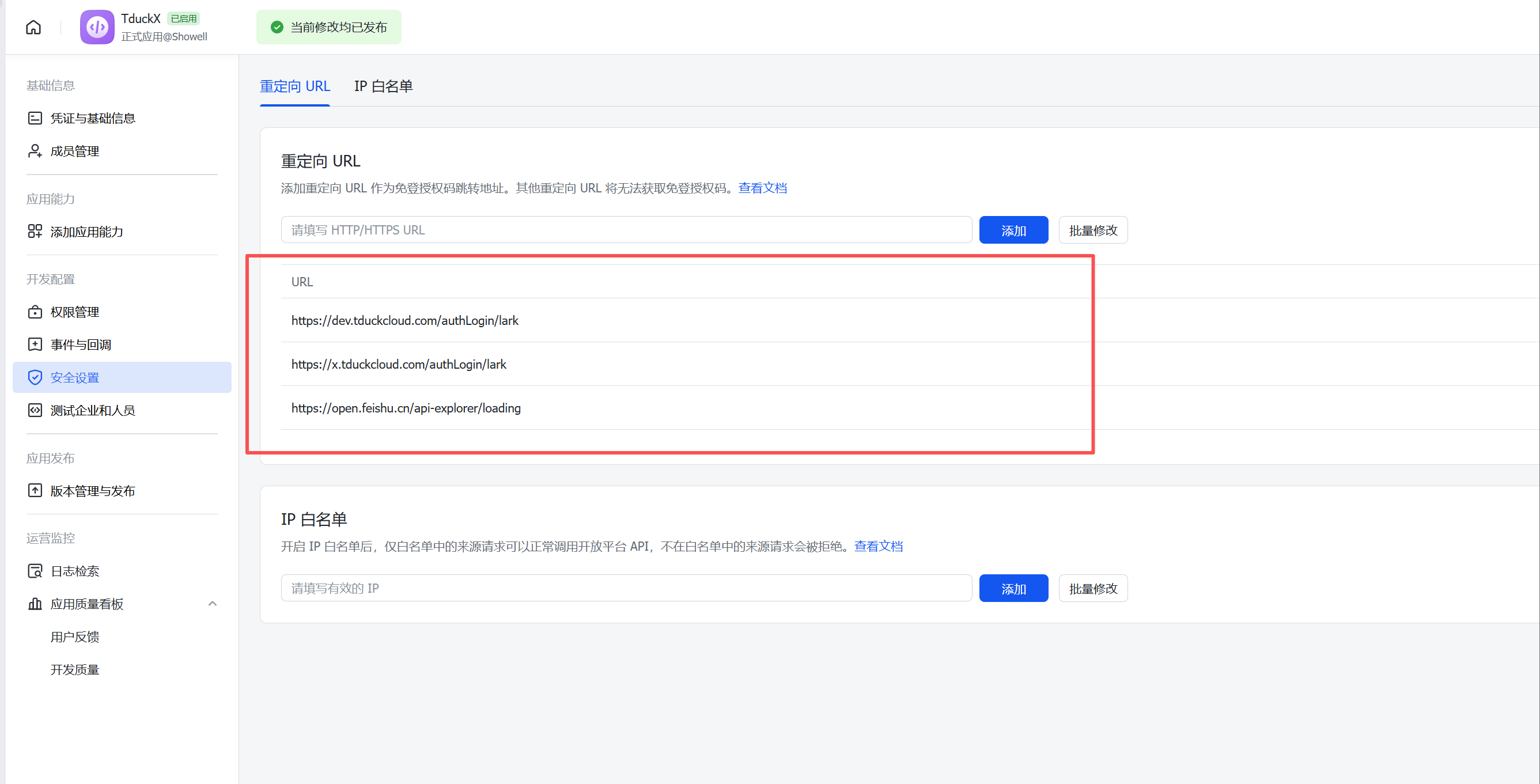Focus the HTTP/HTTPS URL input field
Image resolution: width=1540 pixels, height=784 pixels.
626,230
